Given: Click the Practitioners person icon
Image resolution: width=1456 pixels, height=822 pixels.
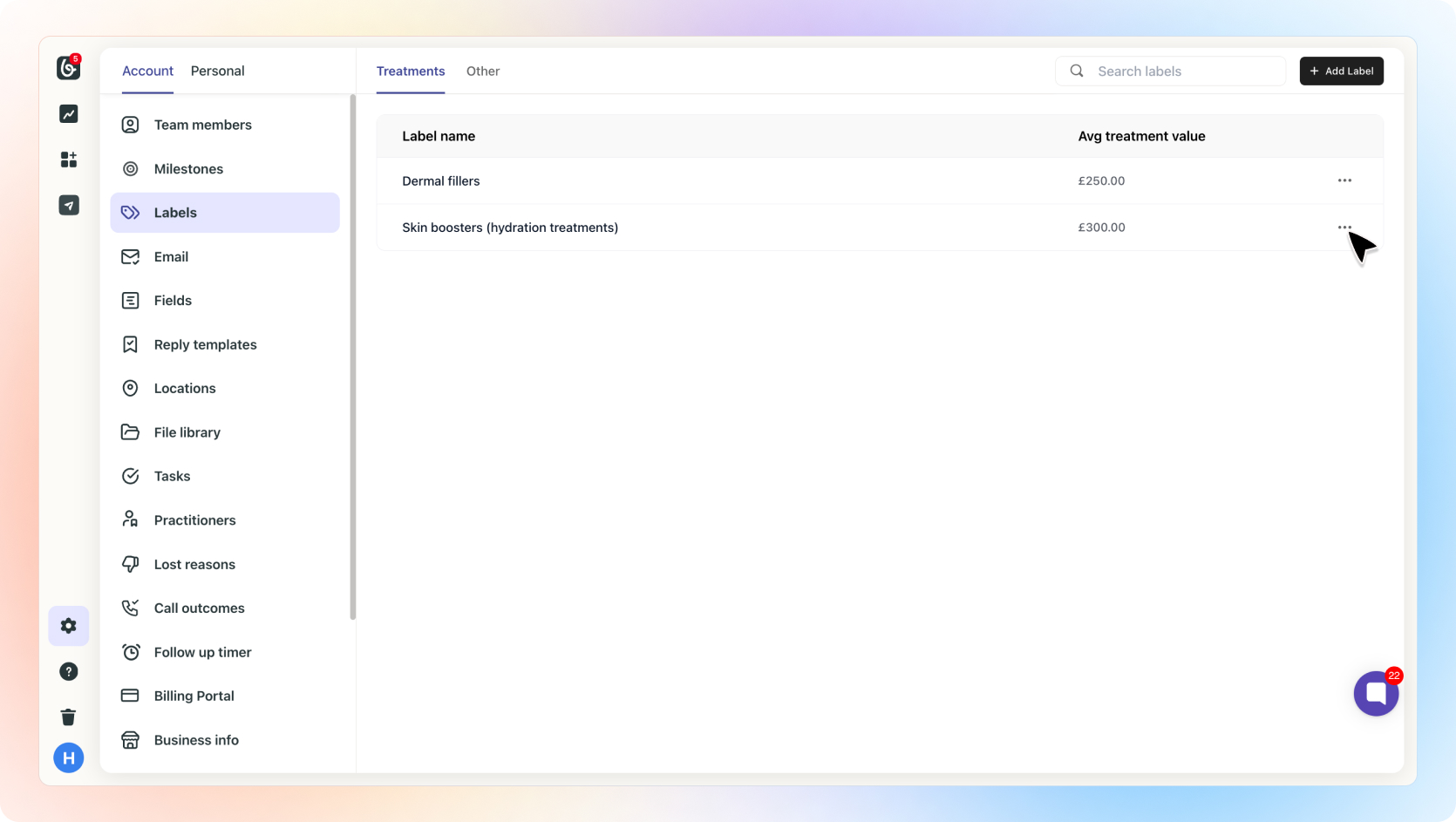Looking at the screenshot, I should (130, 520).
